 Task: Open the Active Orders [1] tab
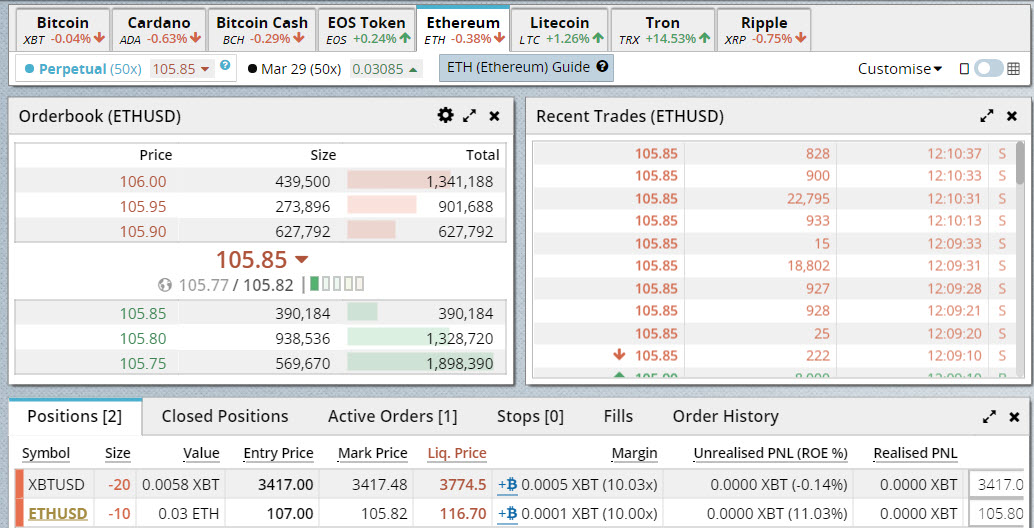392,417
